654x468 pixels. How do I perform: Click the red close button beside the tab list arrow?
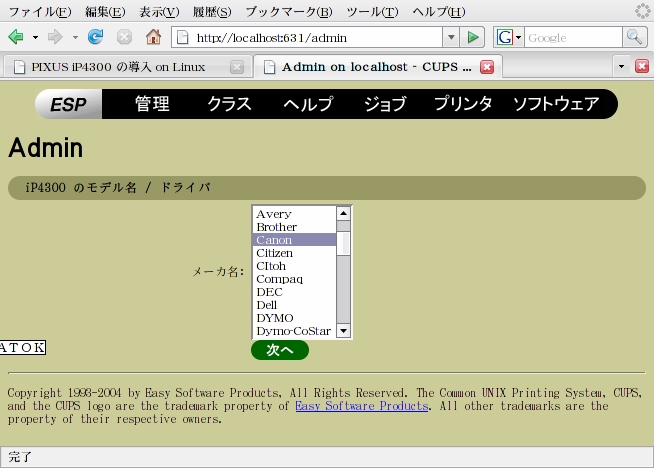(x=642, y=66)
